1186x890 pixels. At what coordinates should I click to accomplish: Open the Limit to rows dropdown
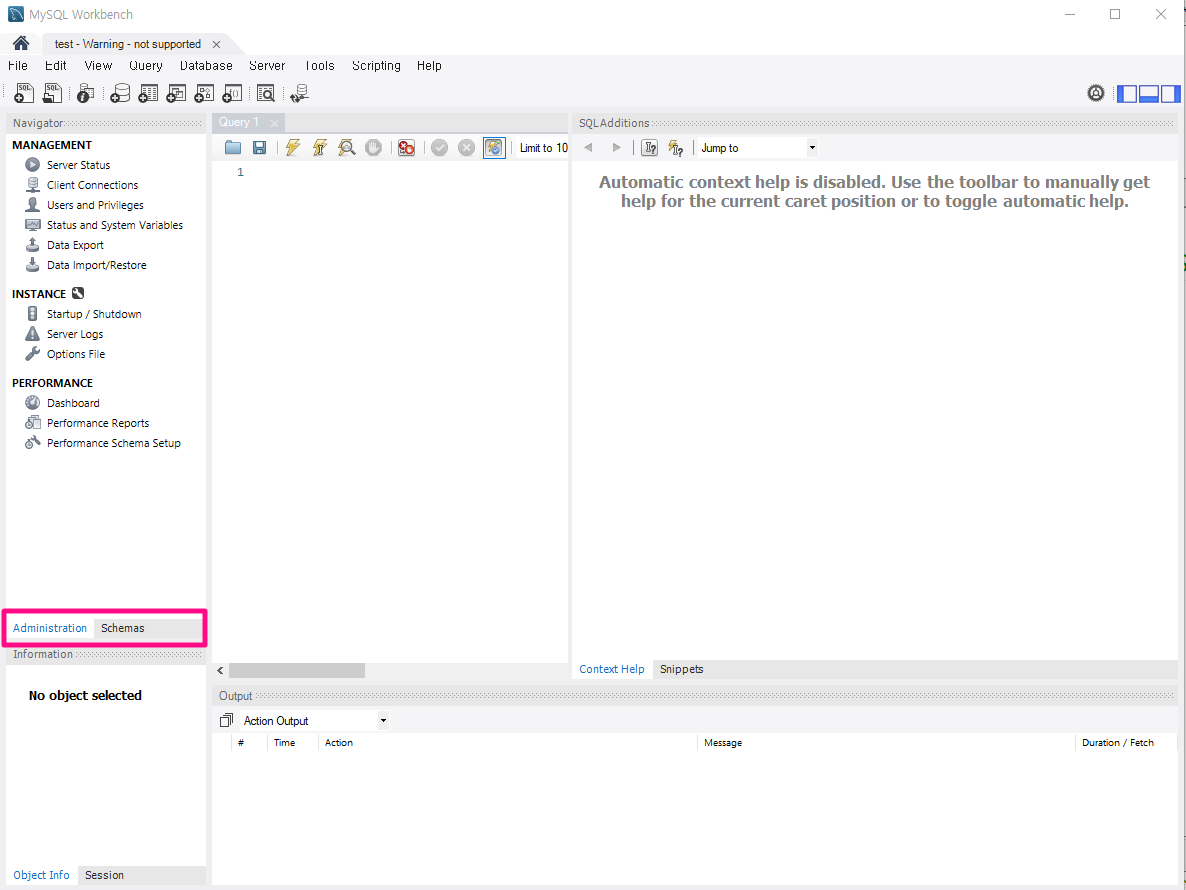[x=543, y=147]
